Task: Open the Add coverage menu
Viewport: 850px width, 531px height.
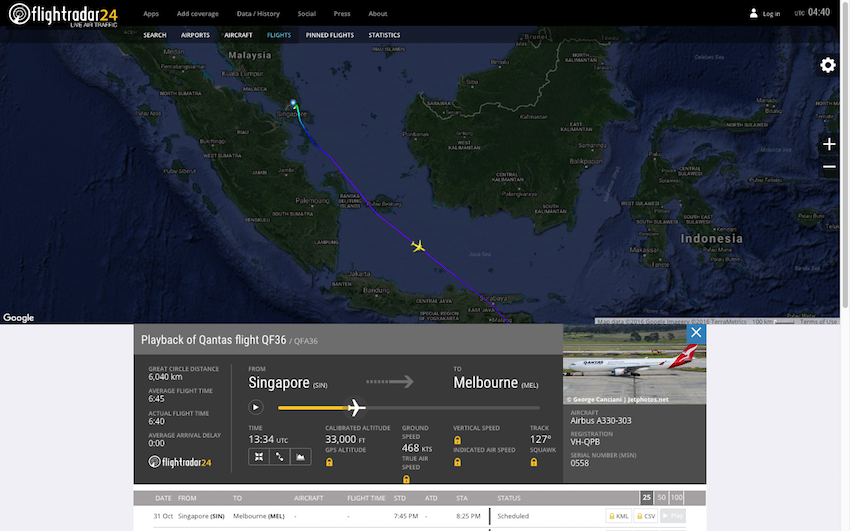Action: [x=197, y=14]
